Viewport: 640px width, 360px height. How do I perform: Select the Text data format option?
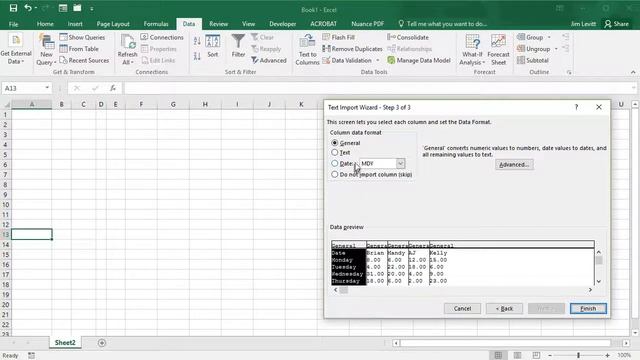(x=341, y=152)
